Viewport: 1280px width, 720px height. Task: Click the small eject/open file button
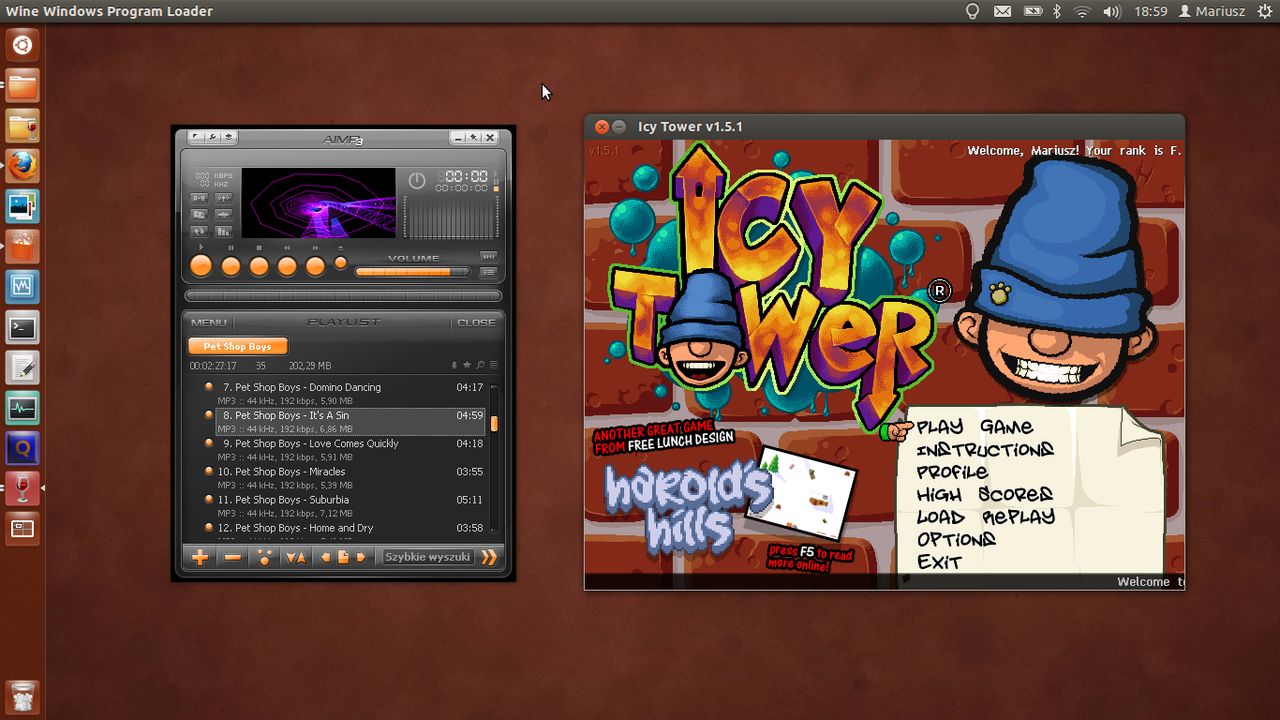(341, 263)
